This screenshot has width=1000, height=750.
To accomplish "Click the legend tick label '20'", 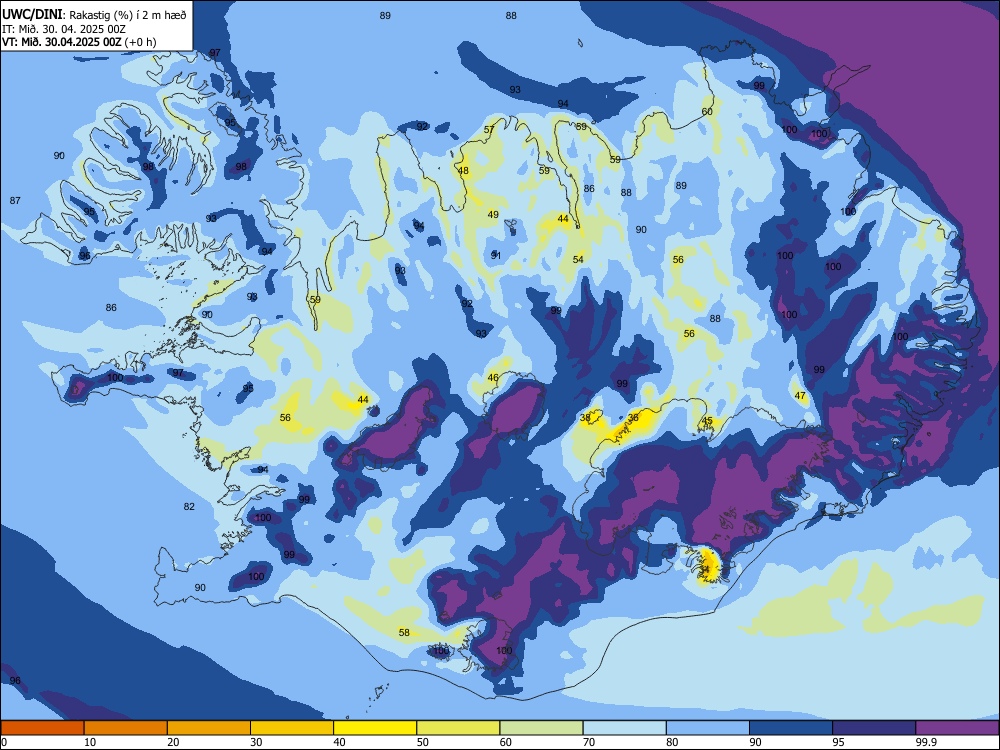I will tap(173, 742).
